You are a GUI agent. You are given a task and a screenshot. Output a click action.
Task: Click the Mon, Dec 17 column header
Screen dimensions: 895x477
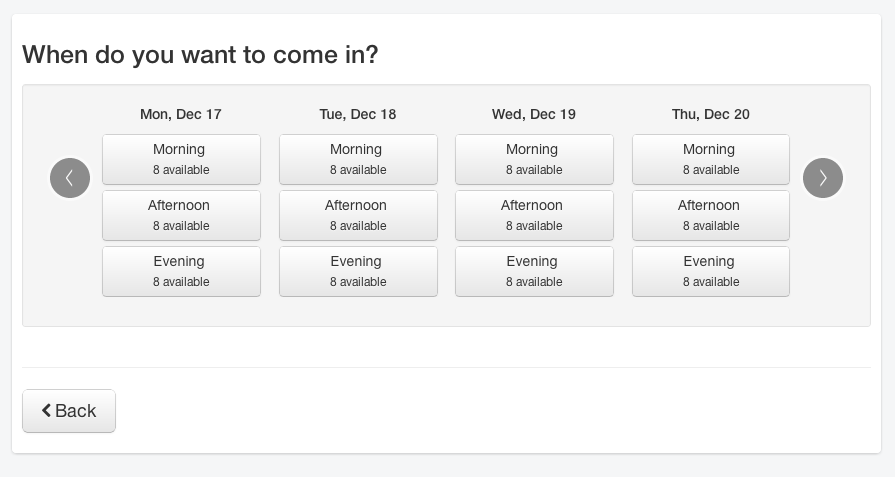click(181, 114)
